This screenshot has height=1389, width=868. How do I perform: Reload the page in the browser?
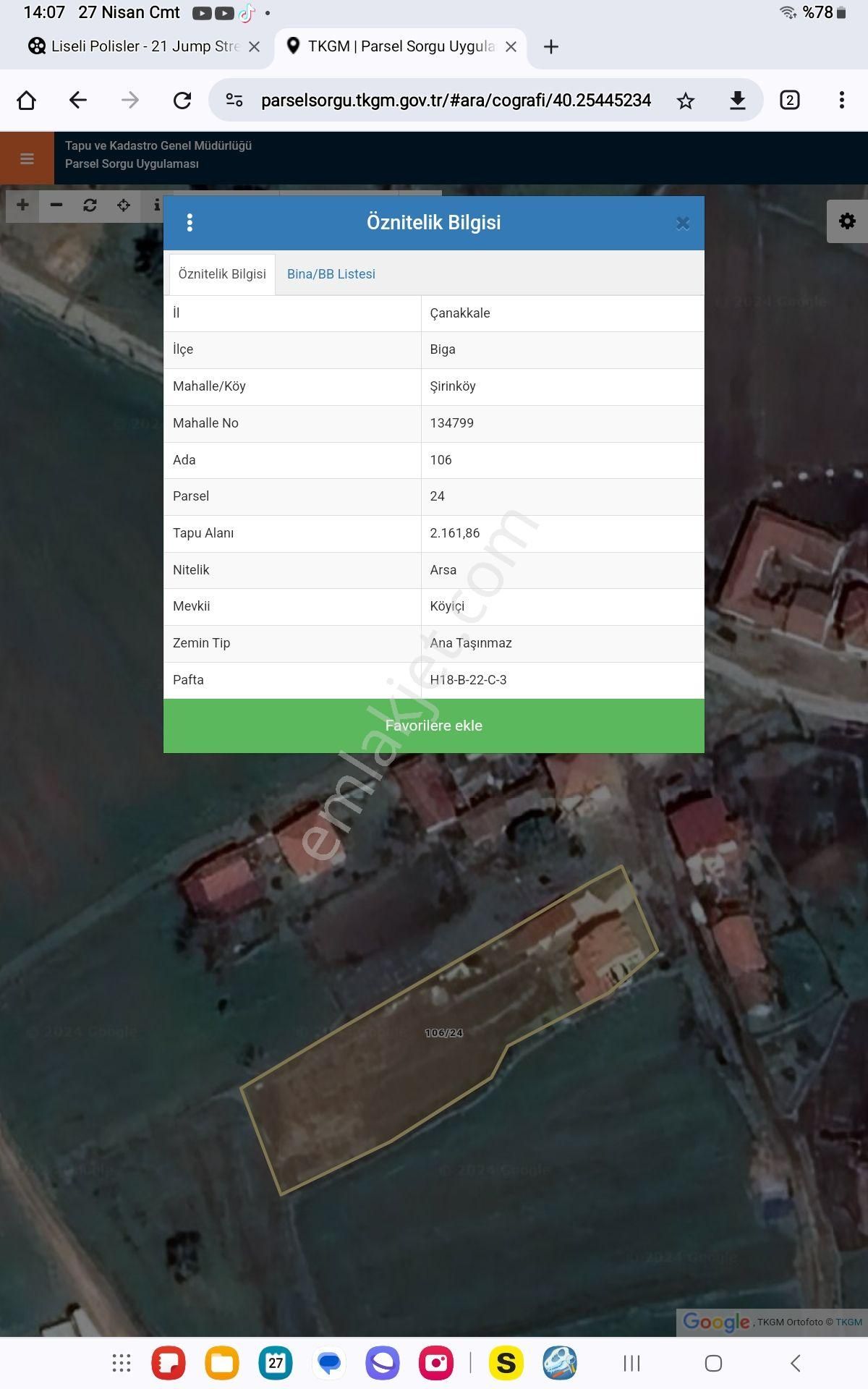click(182, 101)
